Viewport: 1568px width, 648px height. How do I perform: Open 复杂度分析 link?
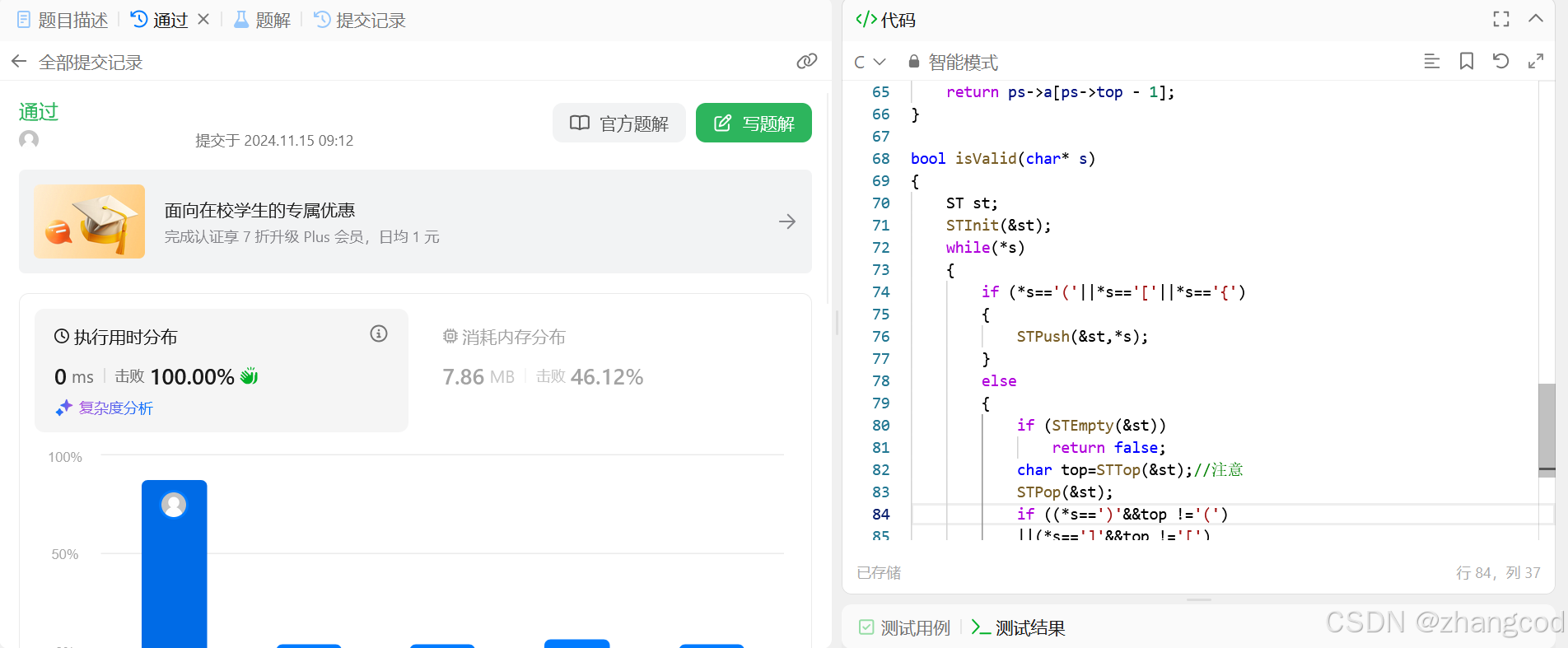point(105,408)
